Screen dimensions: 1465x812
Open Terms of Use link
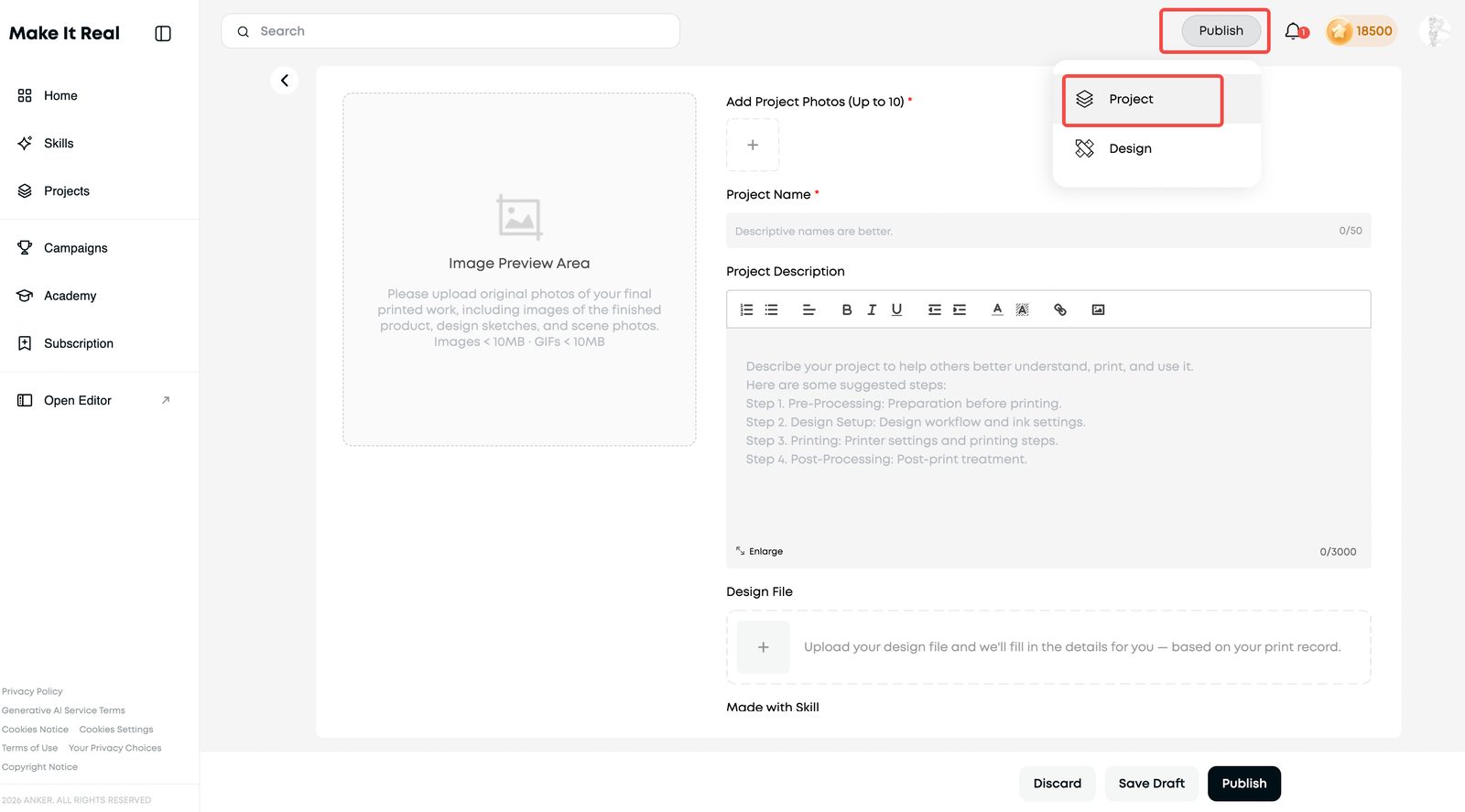click(29, 748)
